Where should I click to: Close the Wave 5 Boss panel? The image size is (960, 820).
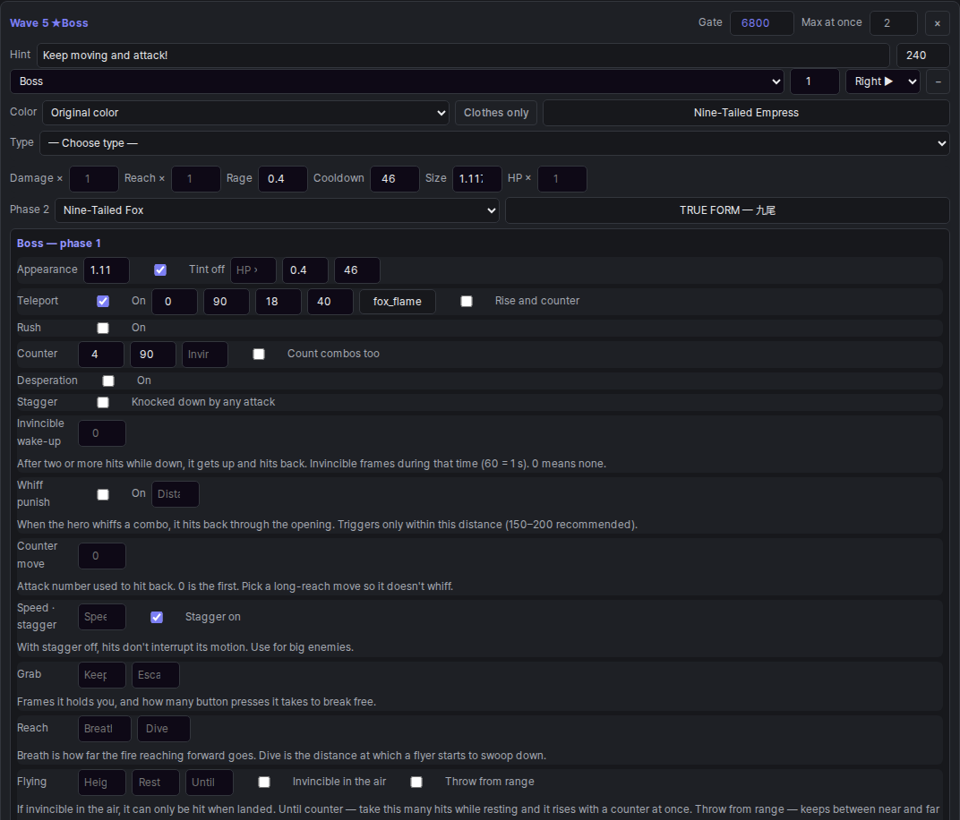click(937, 23)
